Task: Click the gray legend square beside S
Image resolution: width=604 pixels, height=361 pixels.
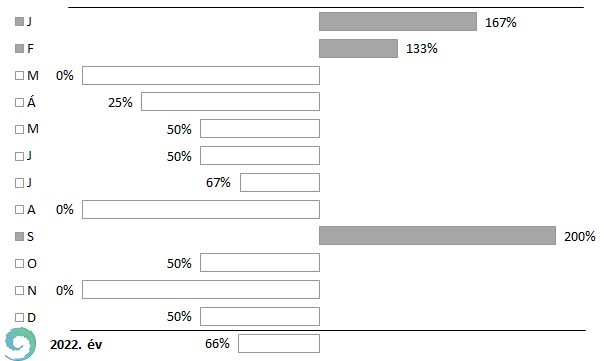Action: click(19, 237)
